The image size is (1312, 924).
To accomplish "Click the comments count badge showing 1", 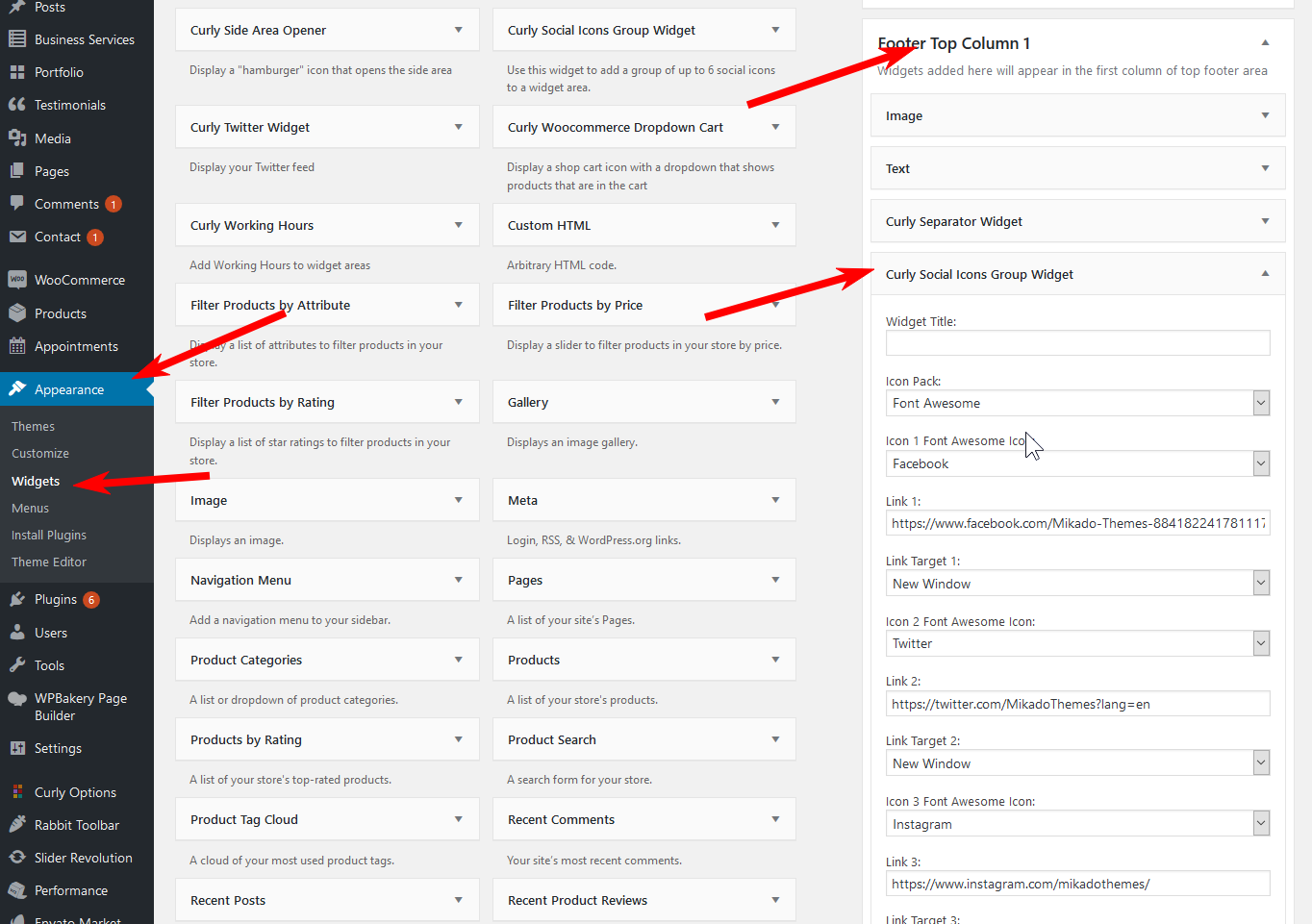I will [x=114, y=204].
